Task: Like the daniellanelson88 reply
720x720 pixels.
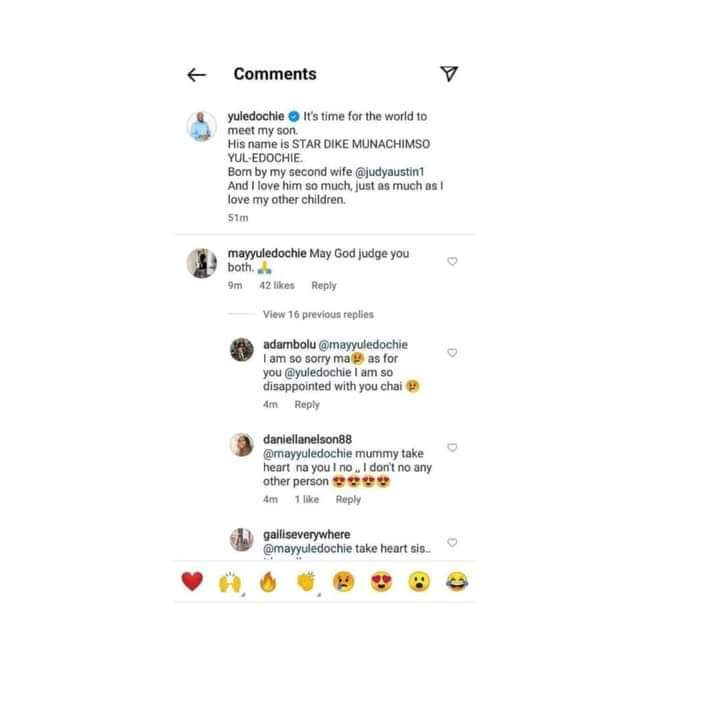Action: pyautogui.click(x=452, y=447)
